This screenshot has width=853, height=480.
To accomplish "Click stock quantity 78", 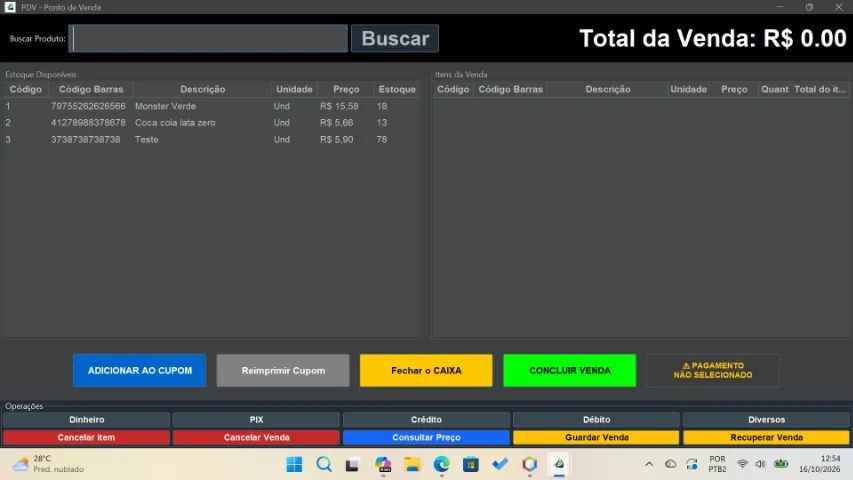I will pyautogui.click(x=382, y=140).
